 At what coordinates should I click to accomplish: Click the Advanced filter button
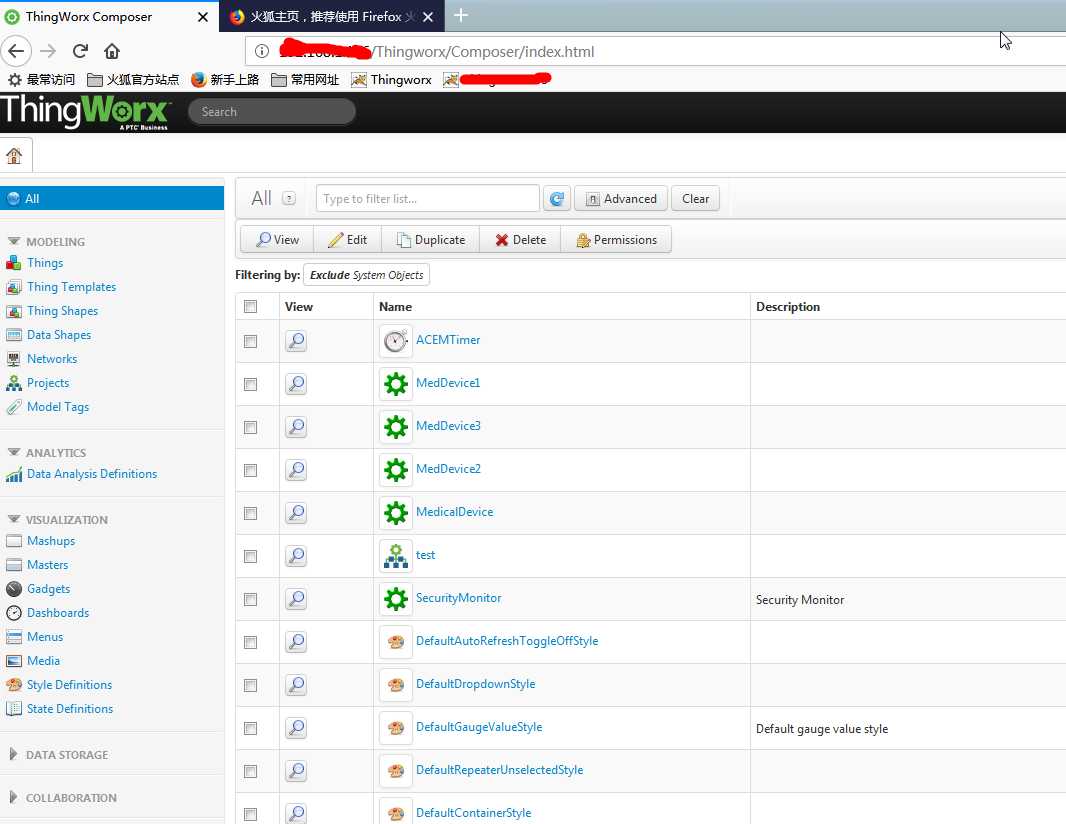621,199
